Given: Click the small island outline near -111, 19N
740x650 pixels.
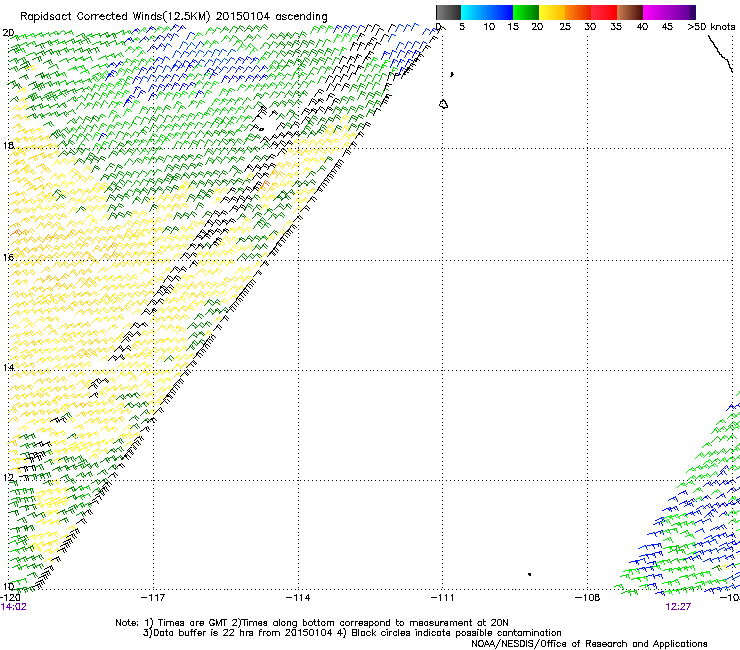Looking at the screenshot, I should (443, 104).
